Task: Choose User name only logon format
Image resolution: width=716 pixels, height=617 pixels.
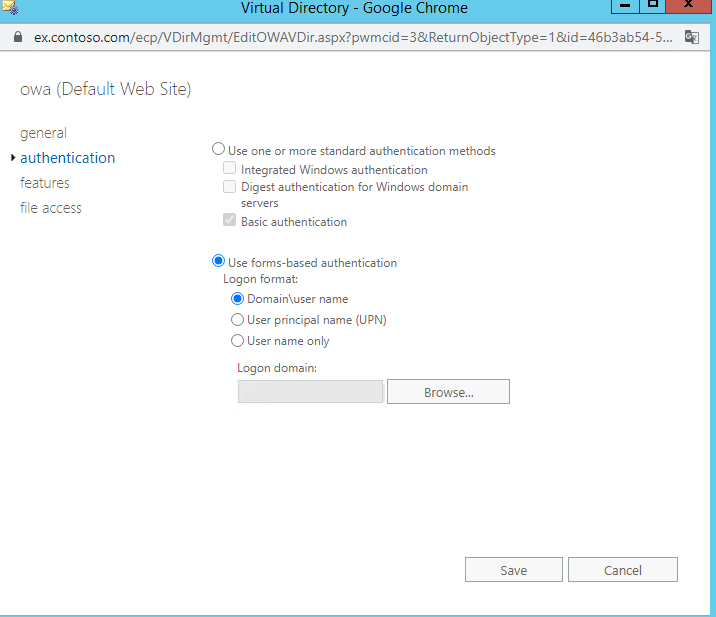Action: [x=237, y=341]
